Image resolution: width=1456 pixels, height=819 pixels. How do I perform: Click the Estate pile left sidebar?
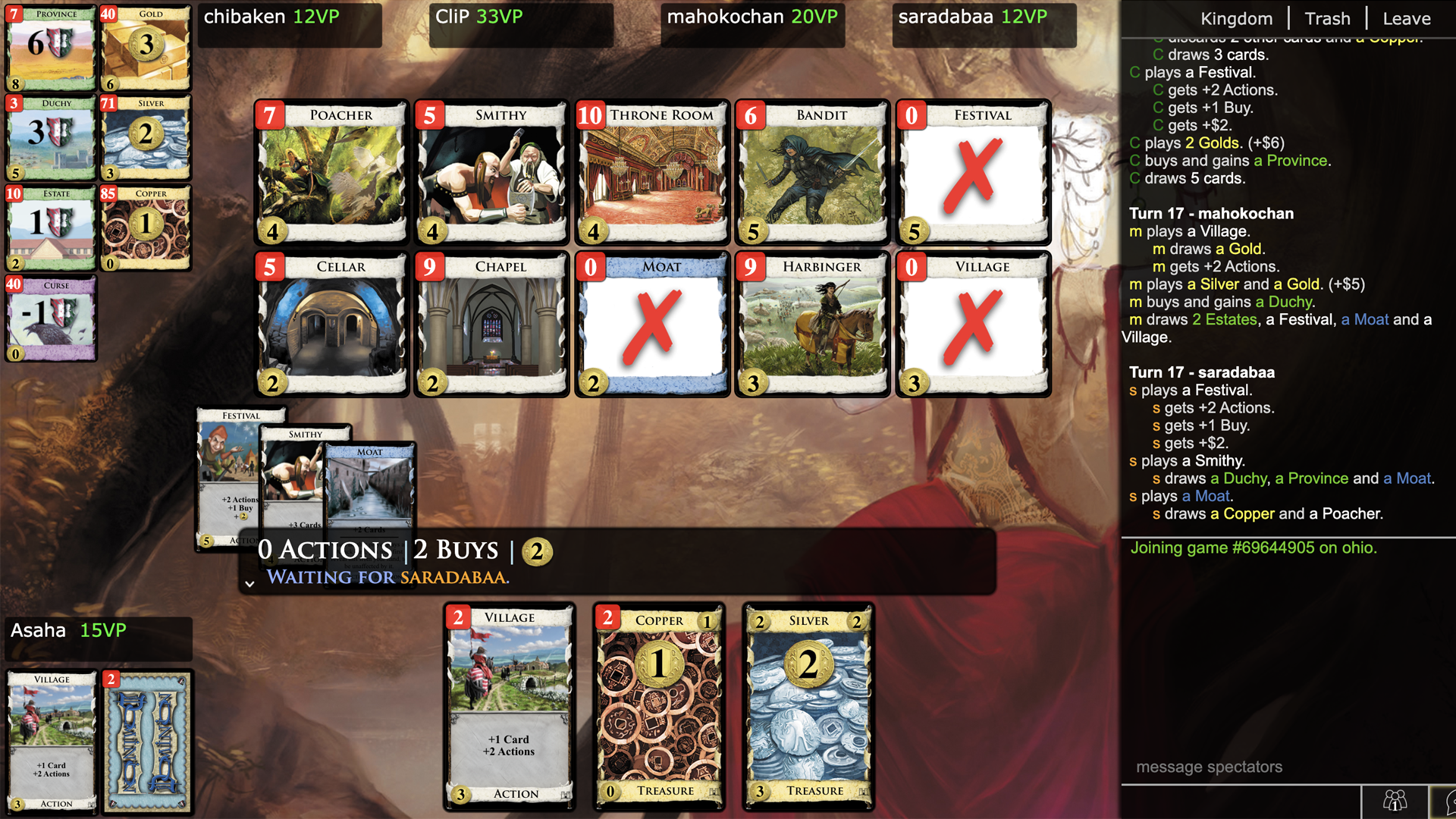click(48, 222)
